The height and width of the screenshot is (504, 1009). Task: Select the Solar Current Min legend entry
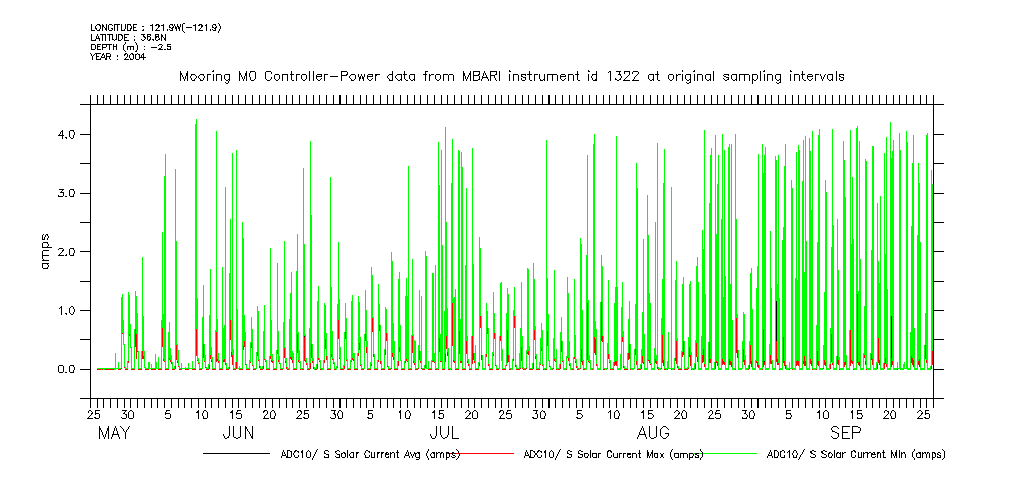(x=856, y=454)
